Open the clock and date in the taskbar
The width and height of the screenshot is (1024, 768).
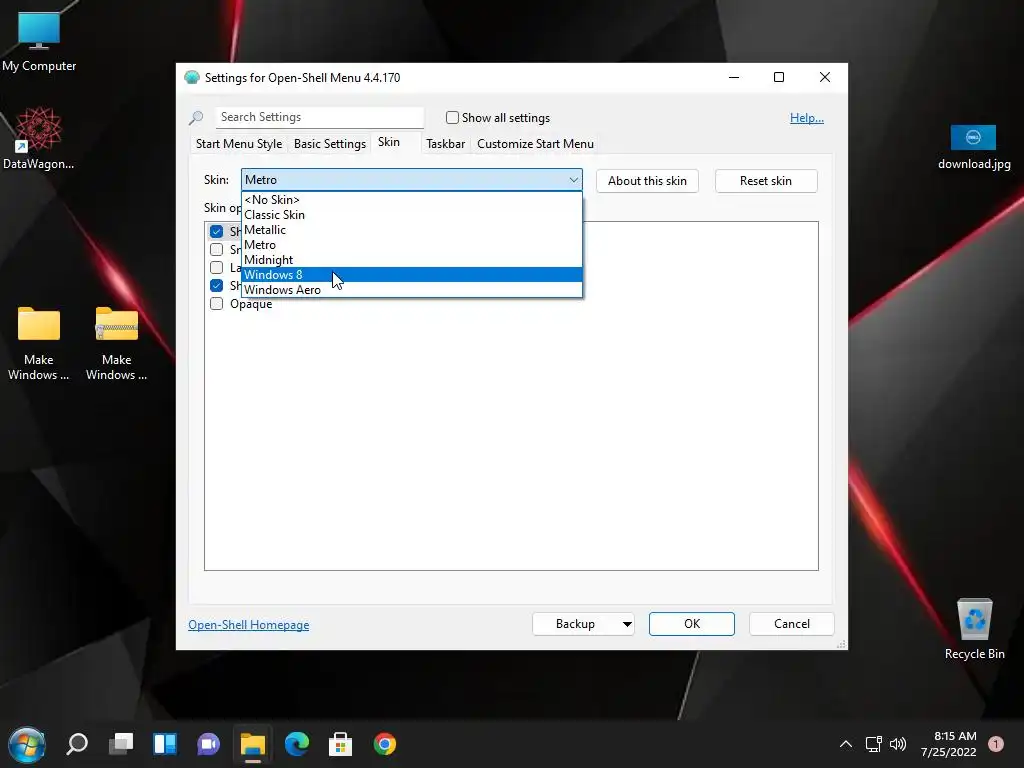[x=949, y=744]
